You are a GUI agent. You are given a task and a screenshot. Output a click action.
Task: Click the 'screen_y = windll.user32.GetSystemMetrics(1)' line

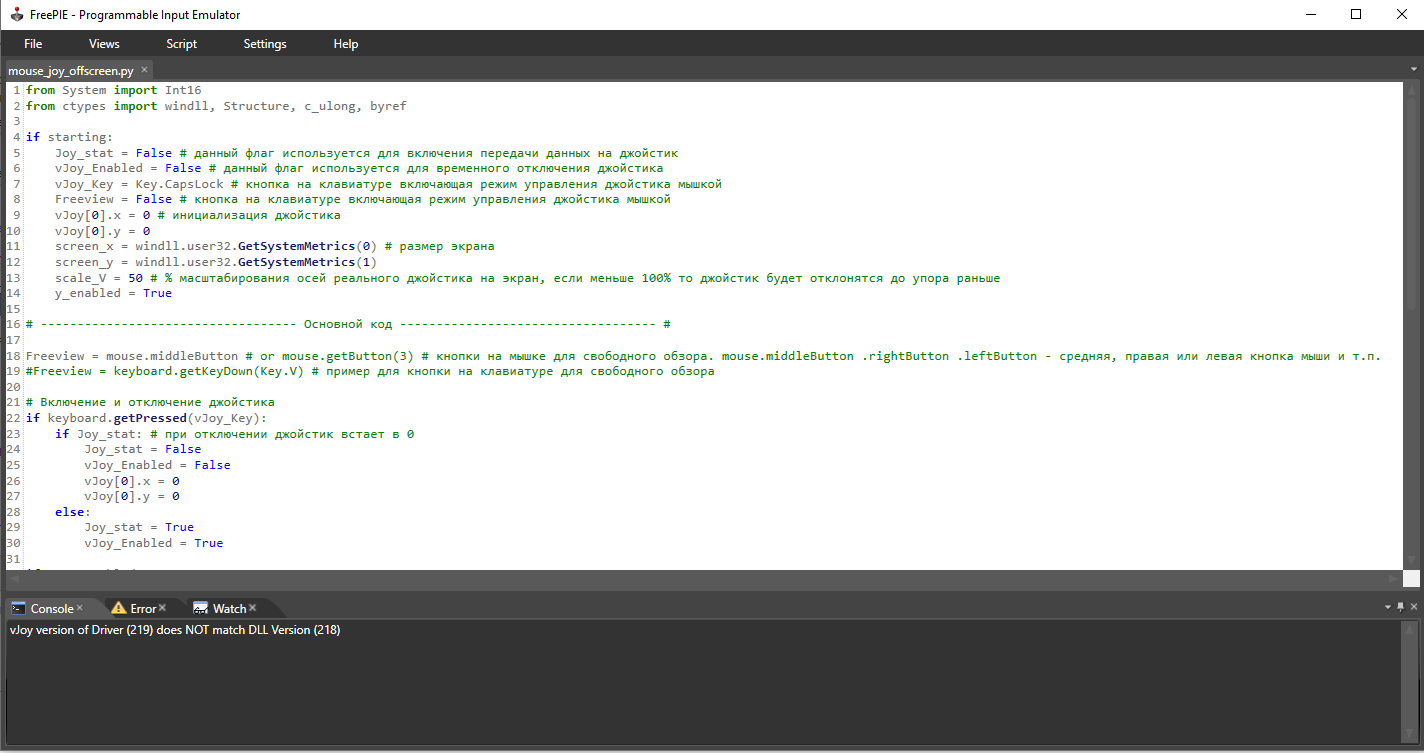tap(215, 262)
